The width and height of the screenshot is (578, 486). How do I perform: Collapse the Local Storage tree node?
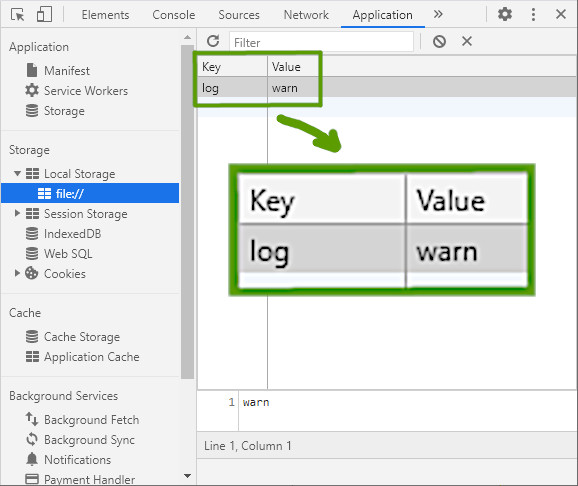[x=17, y=173]
